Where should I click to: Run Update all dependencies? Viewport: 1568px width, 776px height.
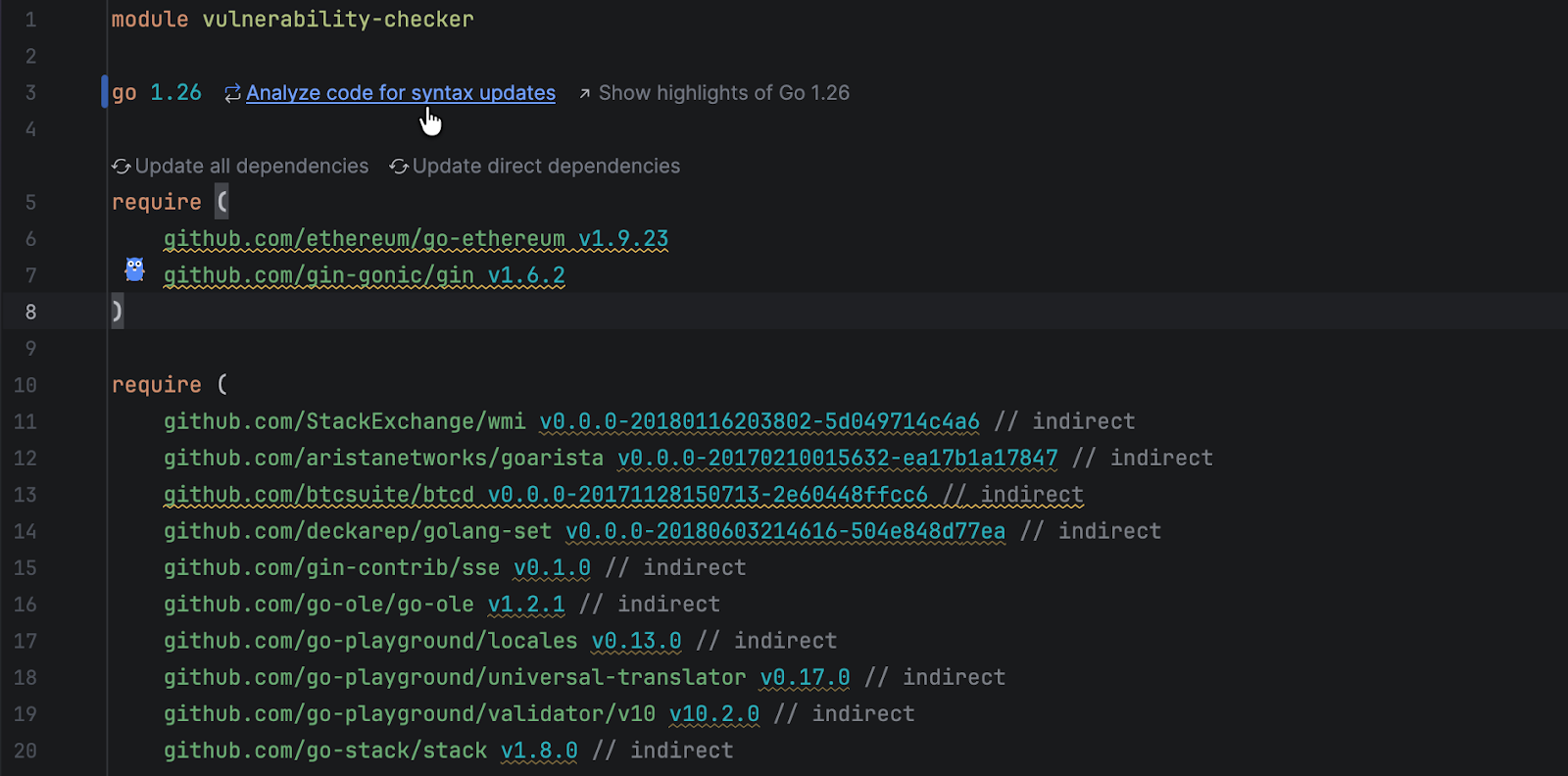pyautogui.click(x=251, y=167)
